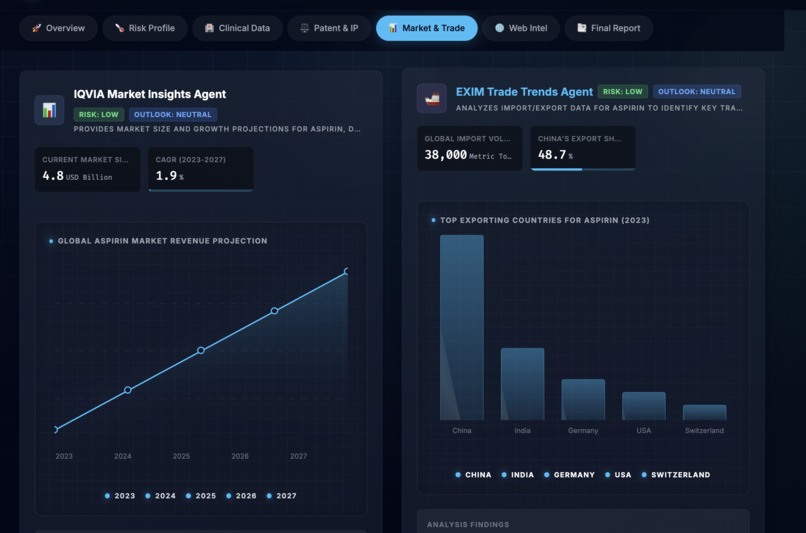Go to the Web Intel tab
Screen dimensions: 806x533
pyautogui.click(x=521, y=28)
